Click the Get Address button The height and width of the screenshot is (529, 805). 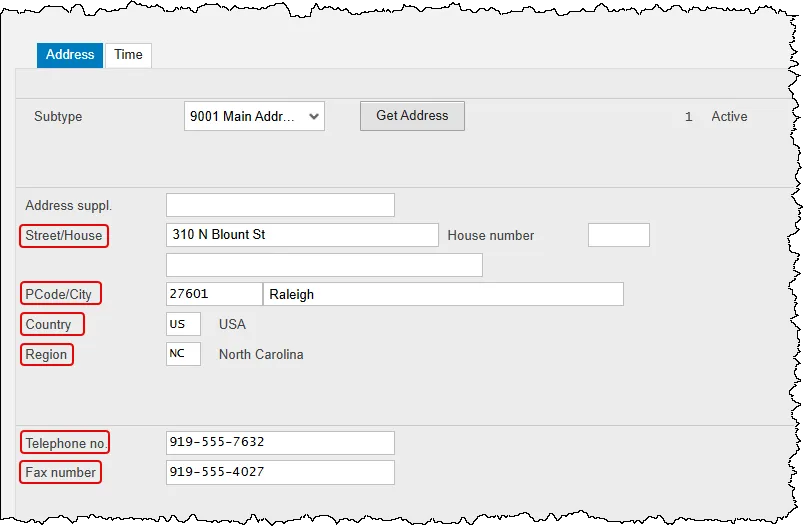coord(412,116)
